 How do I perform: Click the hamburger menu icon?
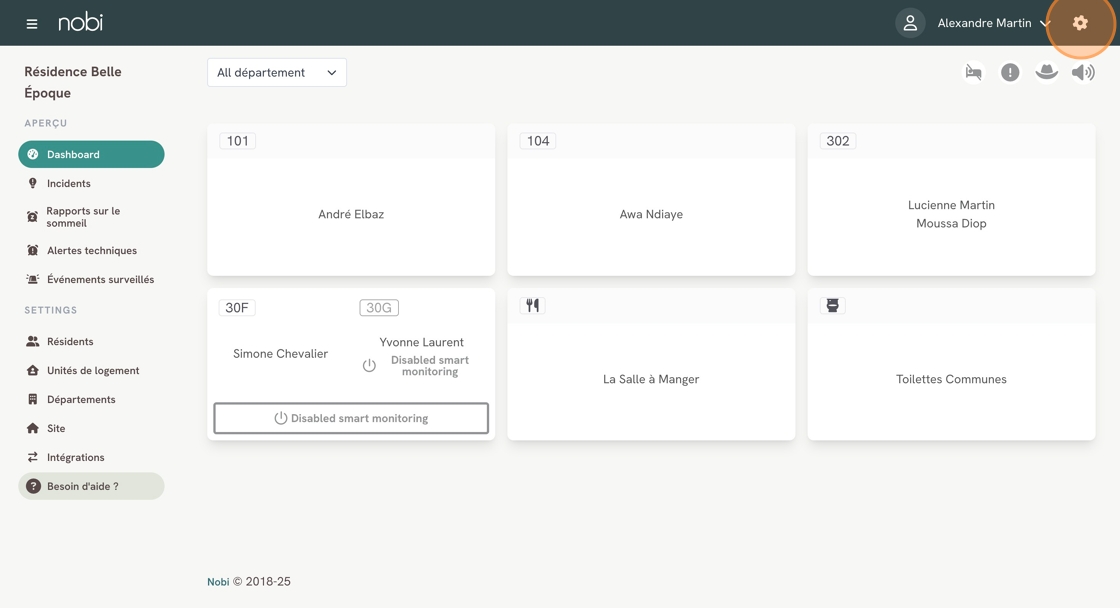(x=32, y=23)
